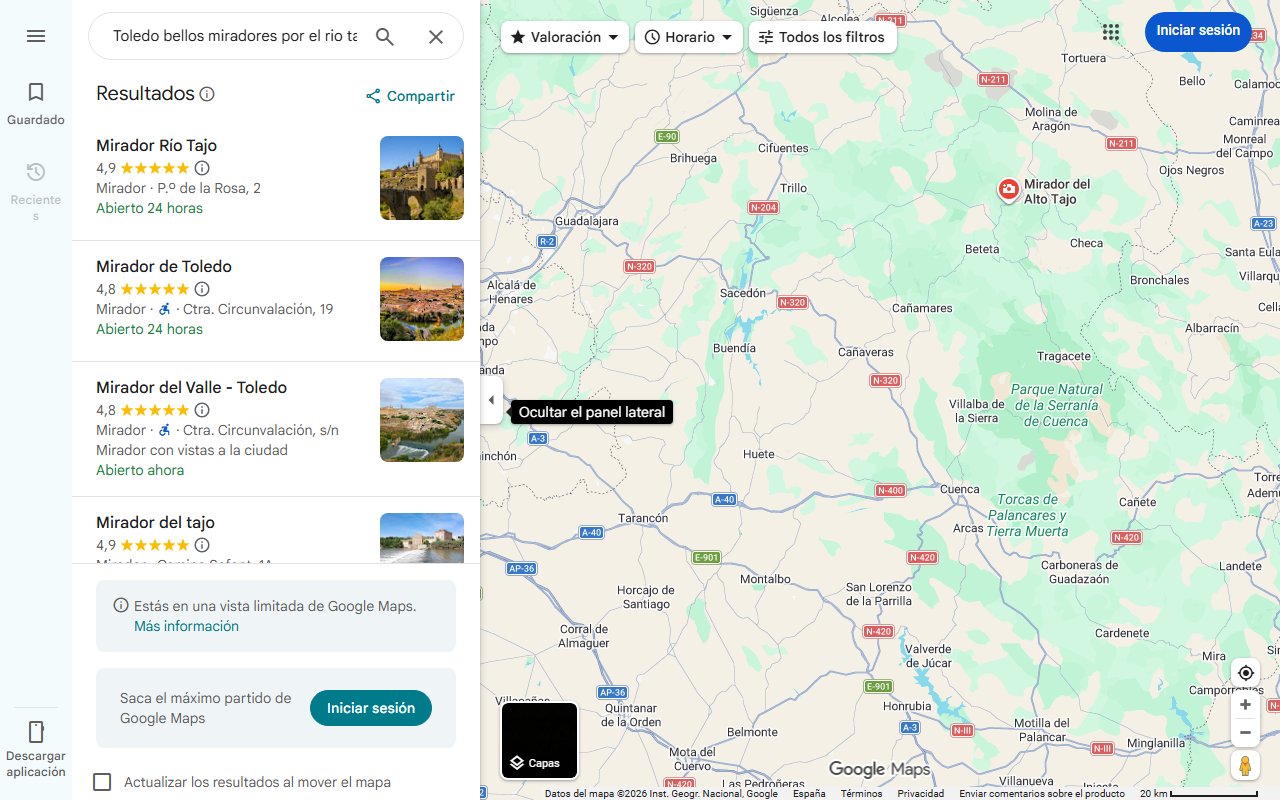Clear the search query with the X
The image size is (1280, 800).
tap(435, 36)
